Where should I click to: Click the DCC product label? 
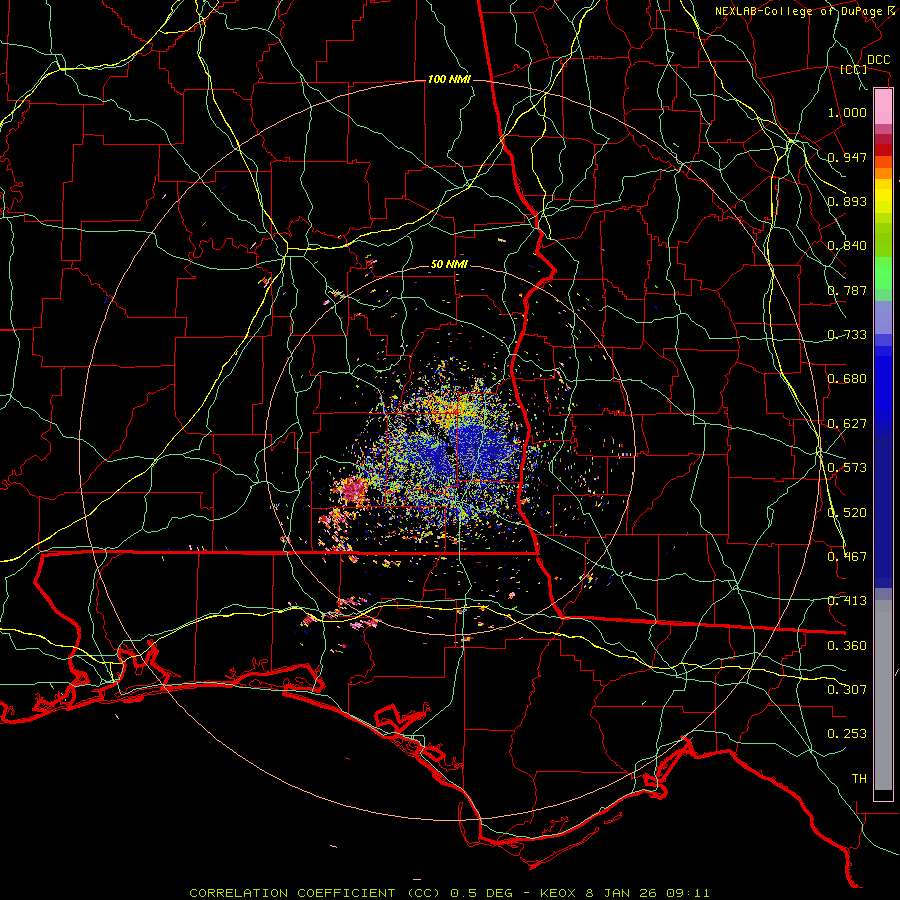tap(878, 60)
